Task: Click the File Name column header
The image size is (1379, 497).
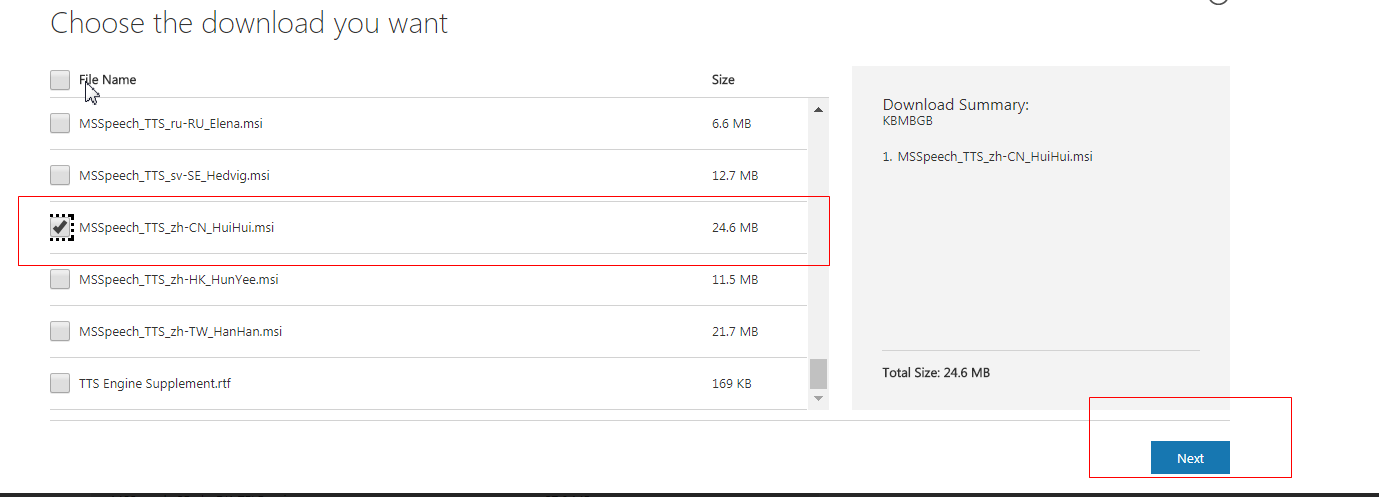Action: 107,80
